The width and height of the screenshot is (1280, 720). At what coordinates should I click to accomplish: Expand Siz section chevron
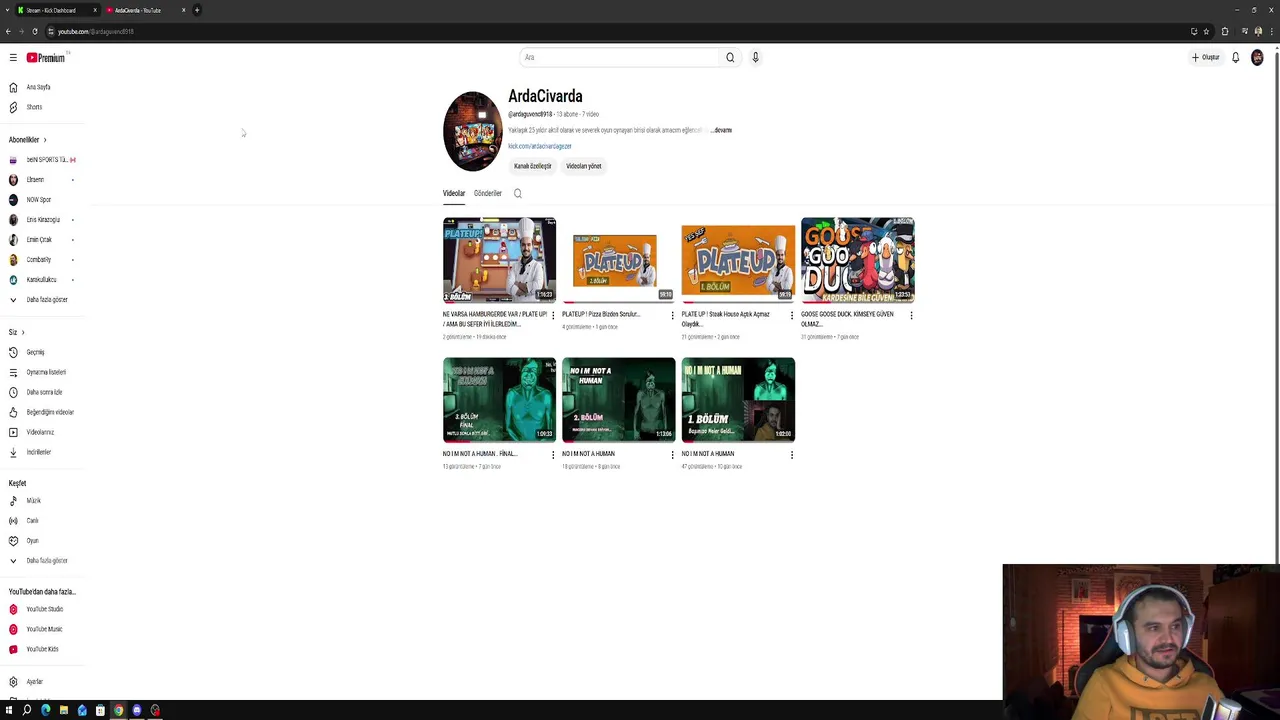[x=23, y=332]
